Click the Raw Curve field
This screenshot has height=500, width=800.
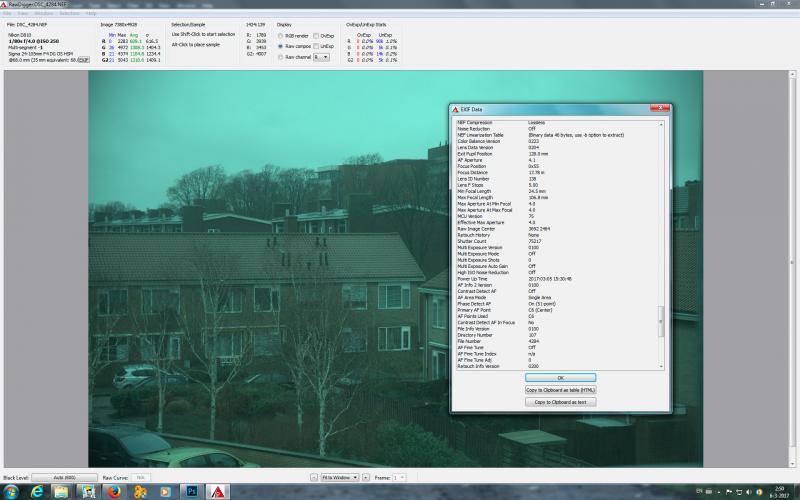[x=140, y=478]
